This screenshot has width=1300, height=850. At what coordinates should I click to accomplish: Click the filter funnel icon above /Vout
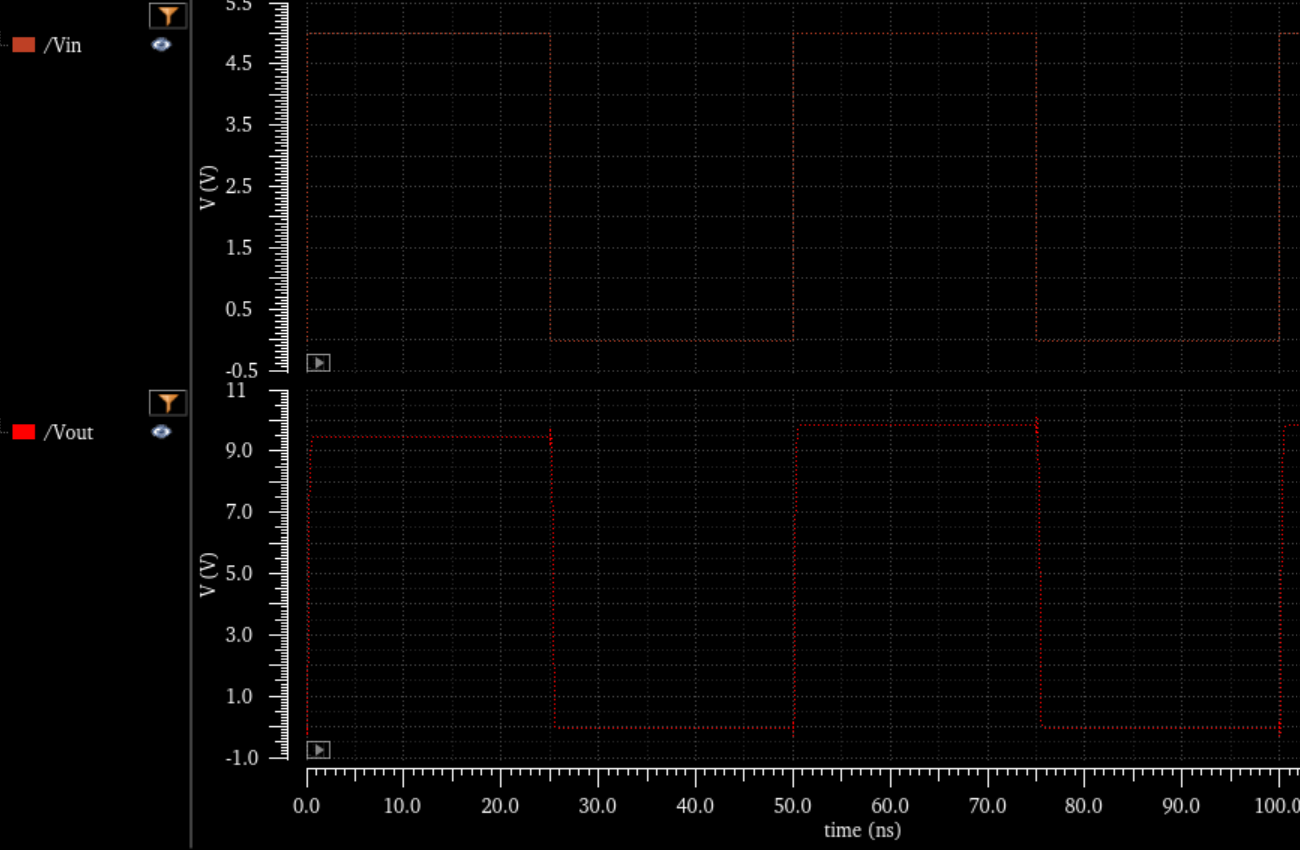[168, 402]
